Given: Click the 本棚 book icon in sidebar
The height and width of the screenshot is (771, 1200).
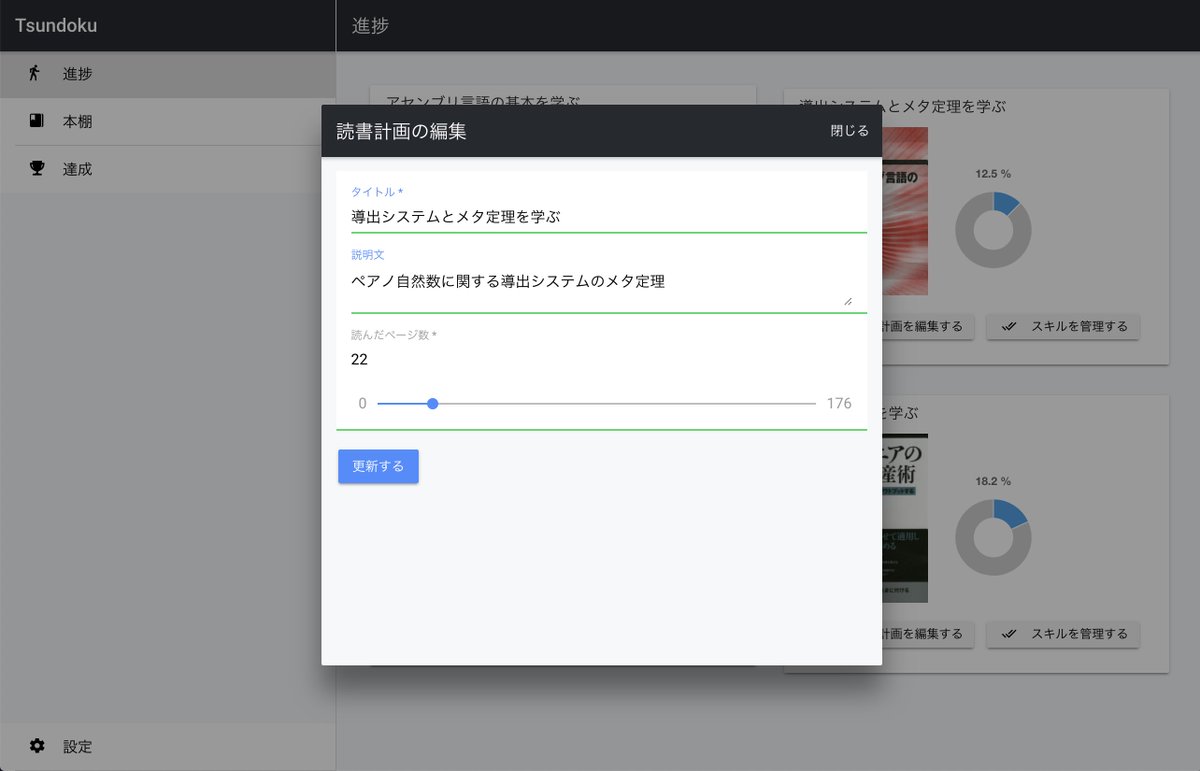Looking at the screenshot, I should pyautogui.click(x=35, y=121).
